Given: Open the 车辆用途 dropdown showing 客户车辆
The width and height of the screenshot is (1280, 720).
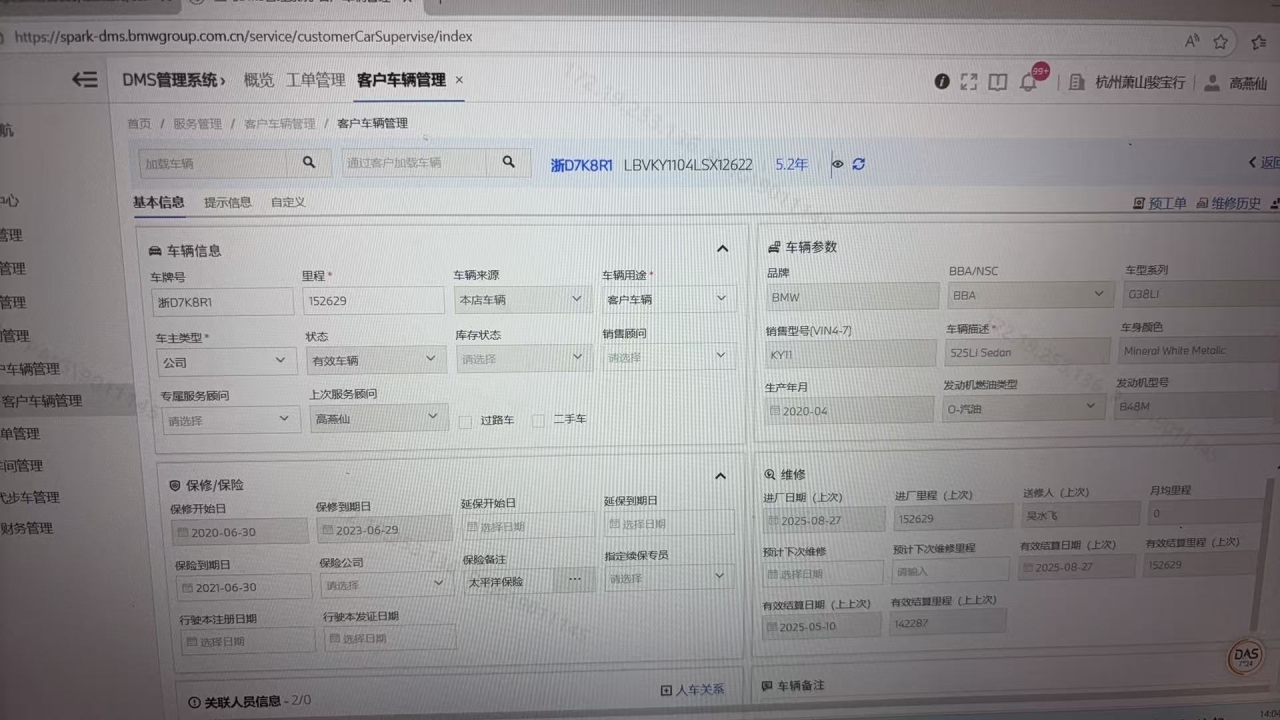Looking at the screenshot, I should click(668, 299).
